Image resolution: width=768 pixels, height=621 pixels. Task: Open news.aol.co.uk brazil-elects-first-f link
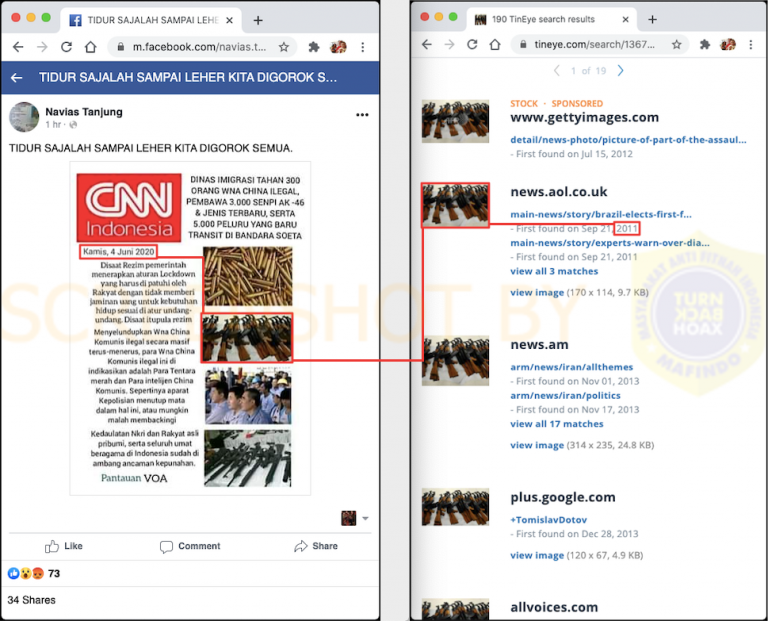tap(600, 214)
